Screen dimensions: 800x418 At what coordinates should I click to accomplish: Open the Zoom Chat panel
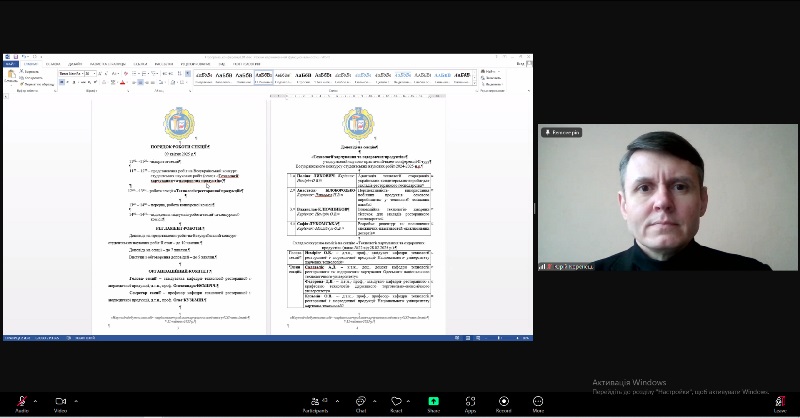tap(361, 404)
